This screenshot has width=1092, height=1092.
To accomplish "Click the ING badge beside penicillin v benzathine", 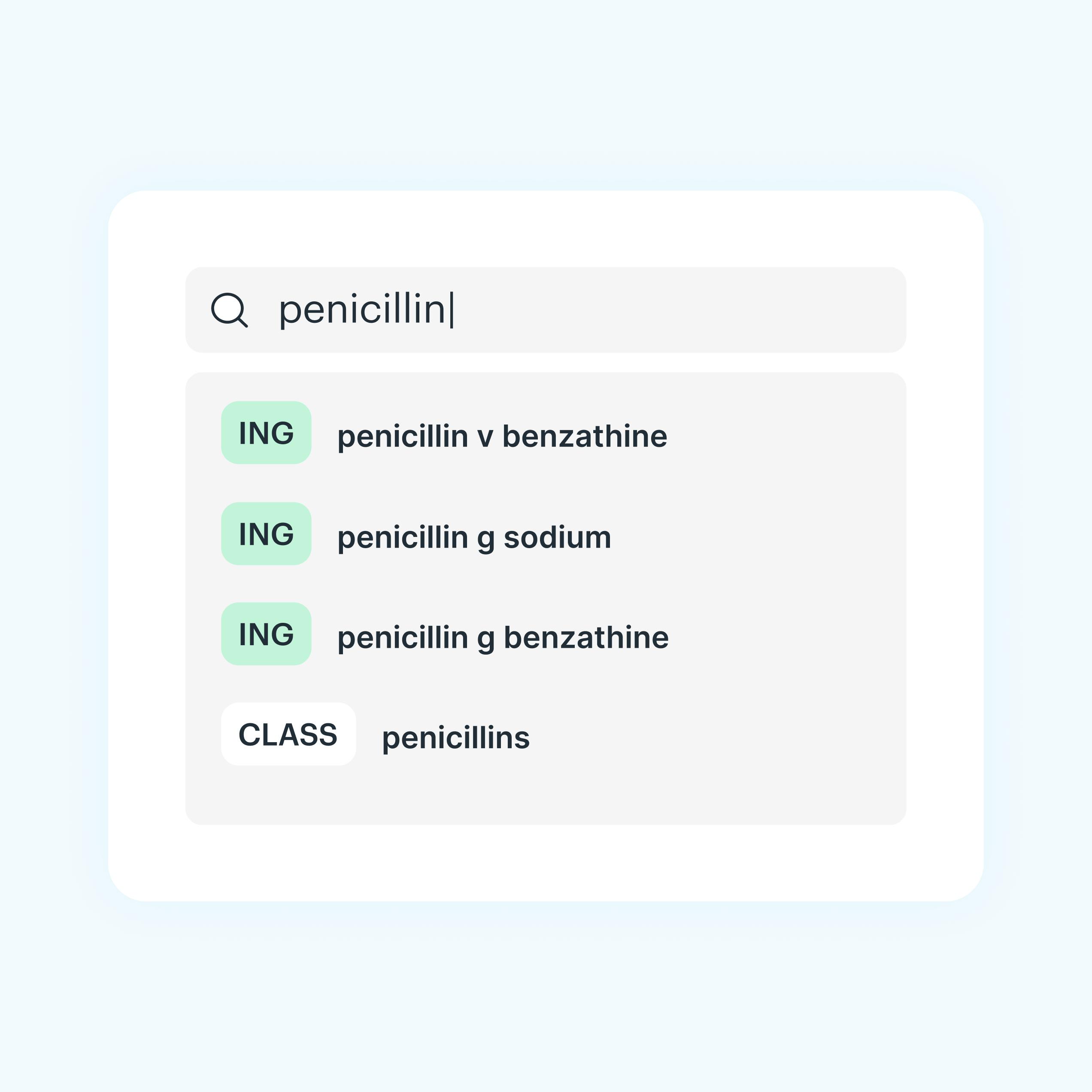I will click(266, 433).
